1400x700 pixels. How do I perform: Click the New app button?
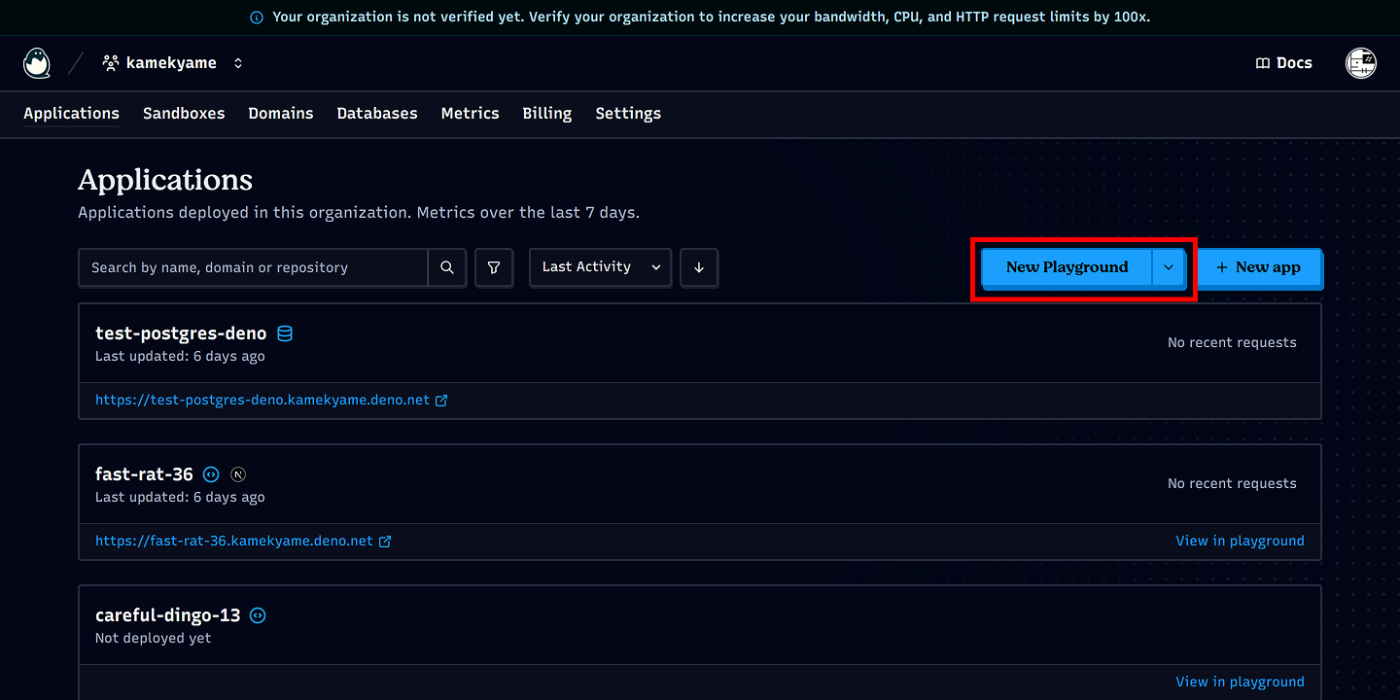click(1259, 267)
